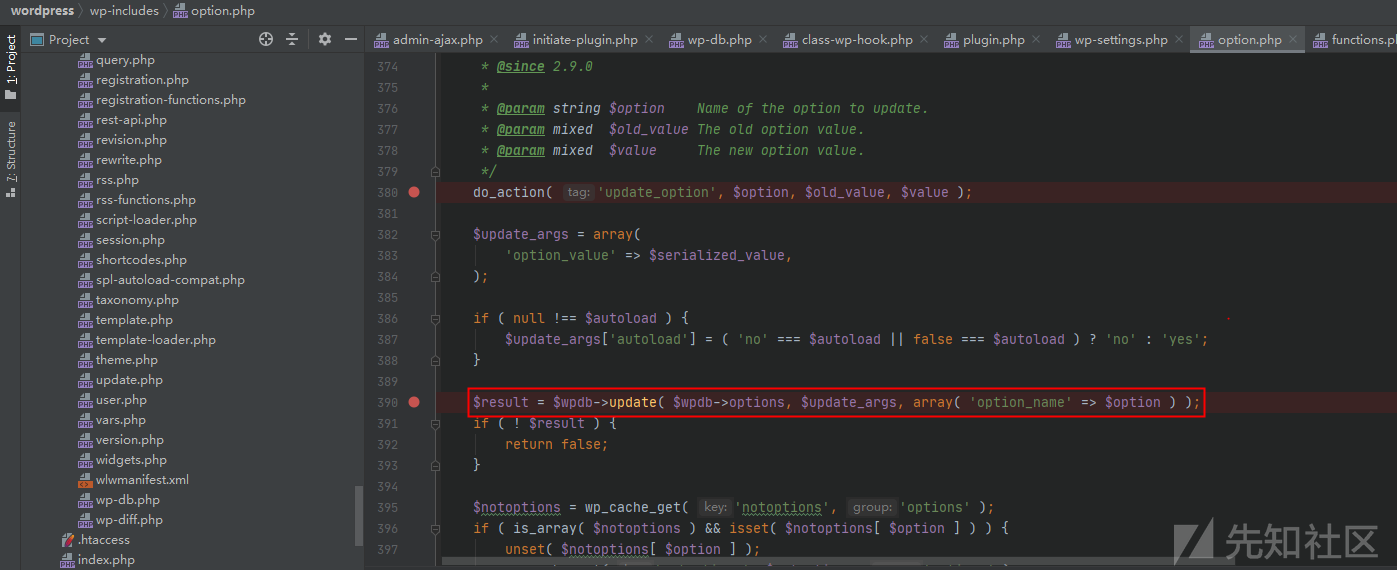Remove the breakpoint on line 390
Image resolution: width=1397 pixels, height=570 pixels.
tap(414, 402)
